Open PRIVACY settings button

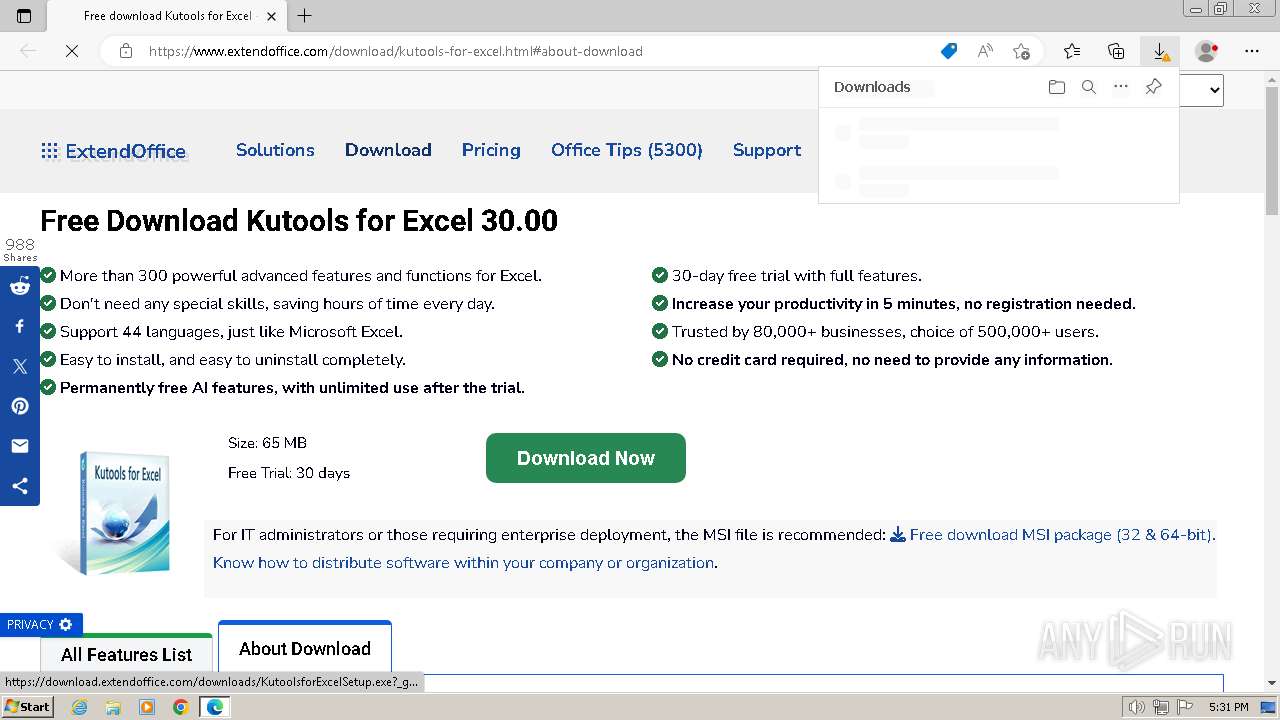[x=41, y=624]
